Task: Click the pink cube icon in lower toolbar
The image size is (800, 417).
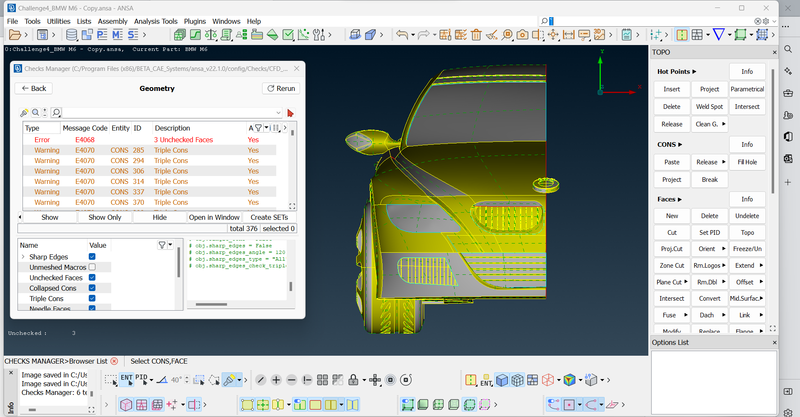Action: point(126,405)
